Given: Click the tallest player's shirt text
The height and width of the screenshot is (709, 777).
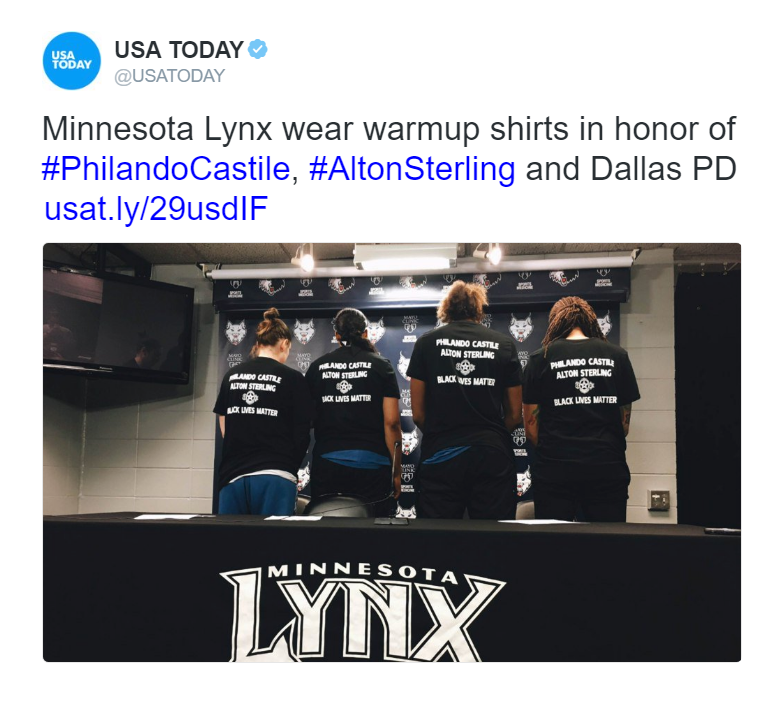Looking at the screenshot, I should [x=466, y=362].
